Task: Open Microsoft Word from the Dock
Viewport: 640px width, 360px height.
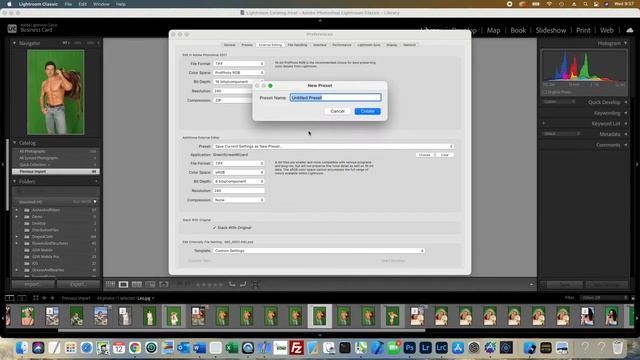Action: pyautogui.click(x=199, y=348)
